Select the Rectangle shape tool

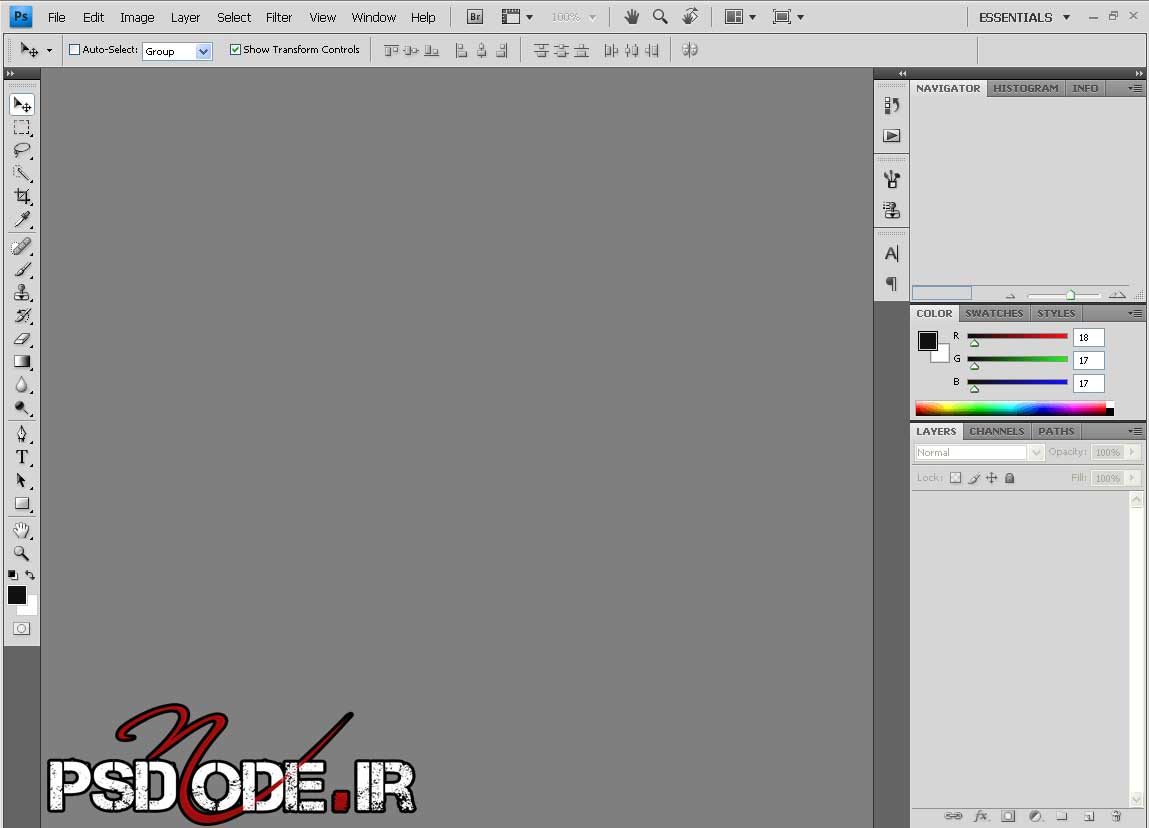[x=22, y=503]
